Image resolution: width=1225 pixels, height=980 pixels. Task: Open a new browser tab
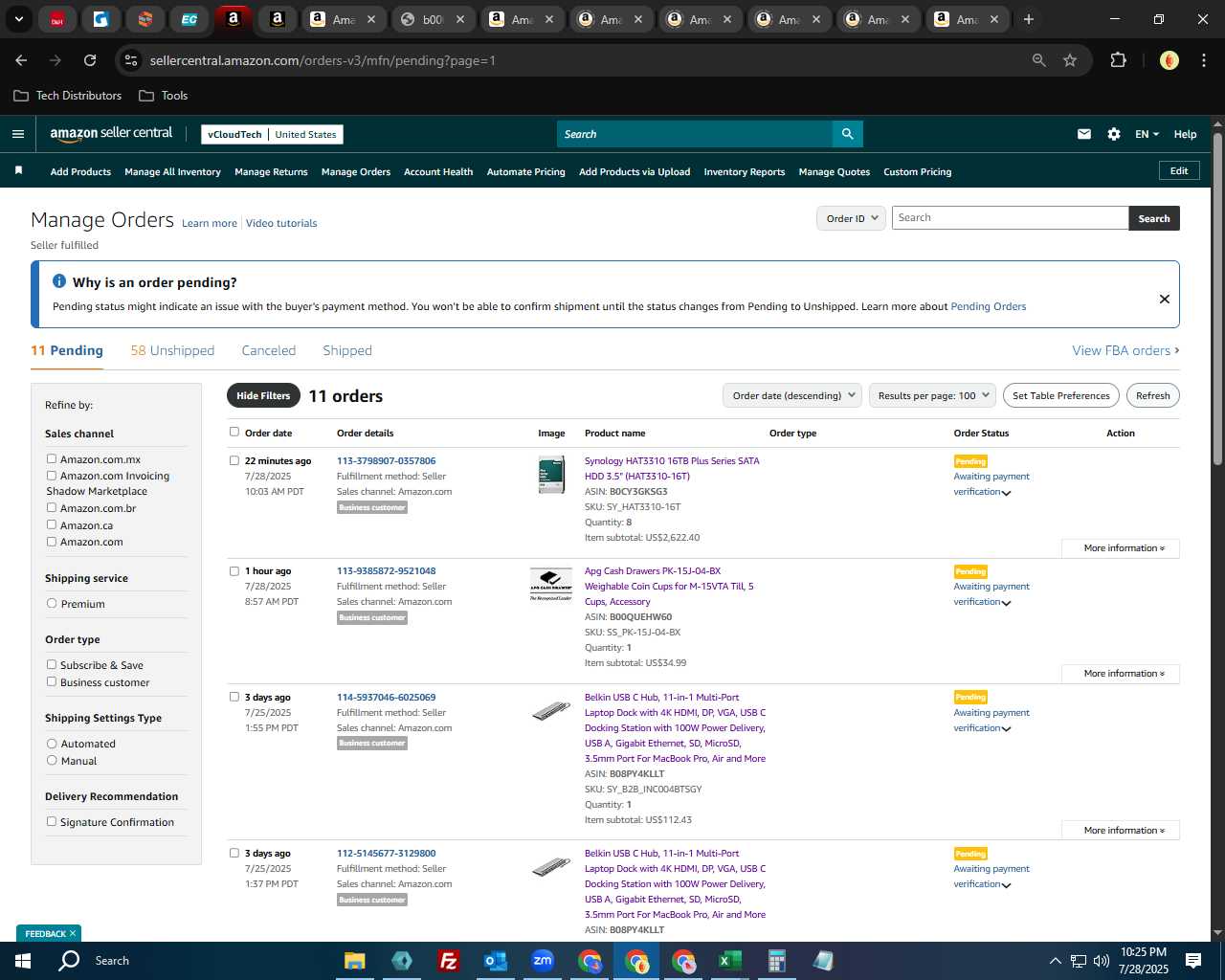point(1029,19)
